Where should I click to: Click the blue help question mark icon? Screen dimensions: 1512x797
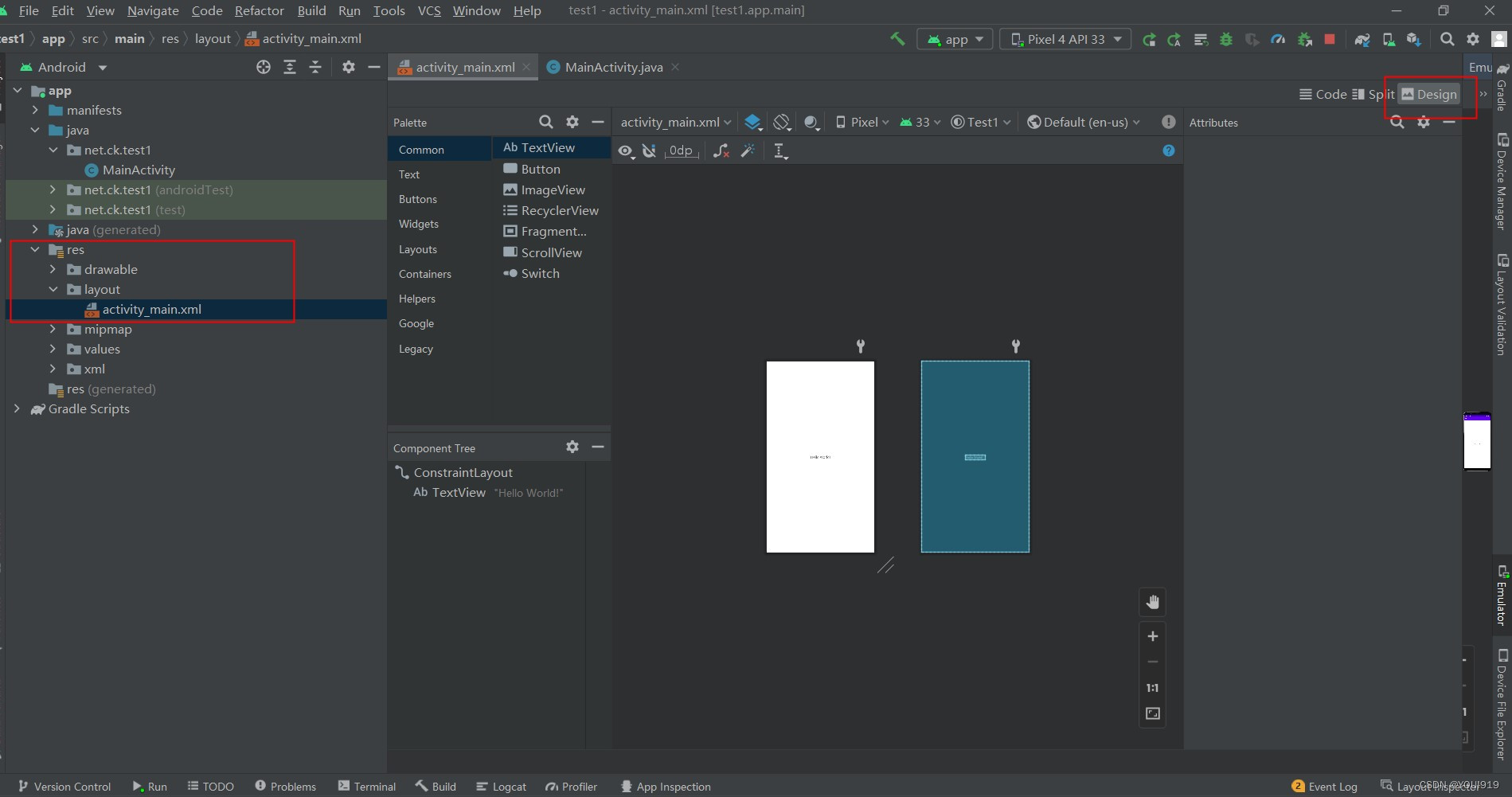coord(1168,150)
